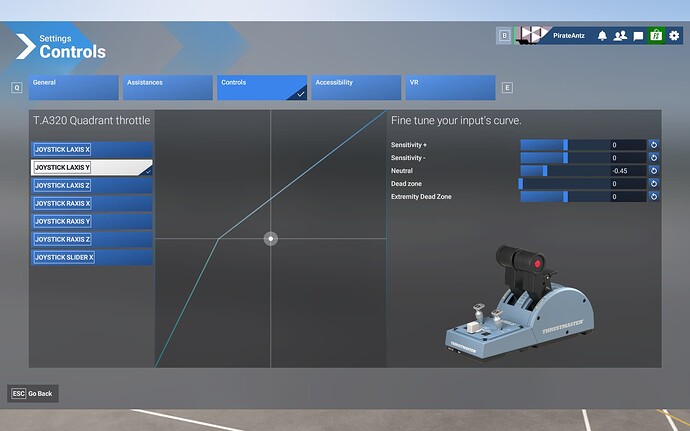Click PirateAntz profile avatar
The width and height of the screenshot is (690, 431).
532,35
